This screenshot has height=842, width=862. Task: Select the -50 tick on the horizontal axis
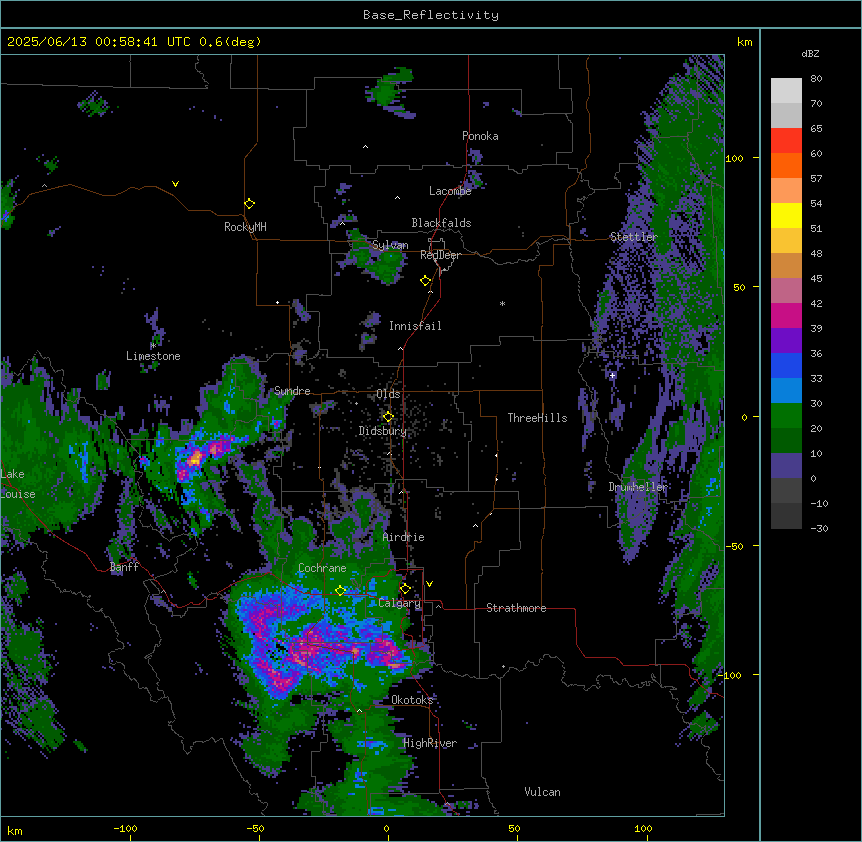click(x=255, y=828)
